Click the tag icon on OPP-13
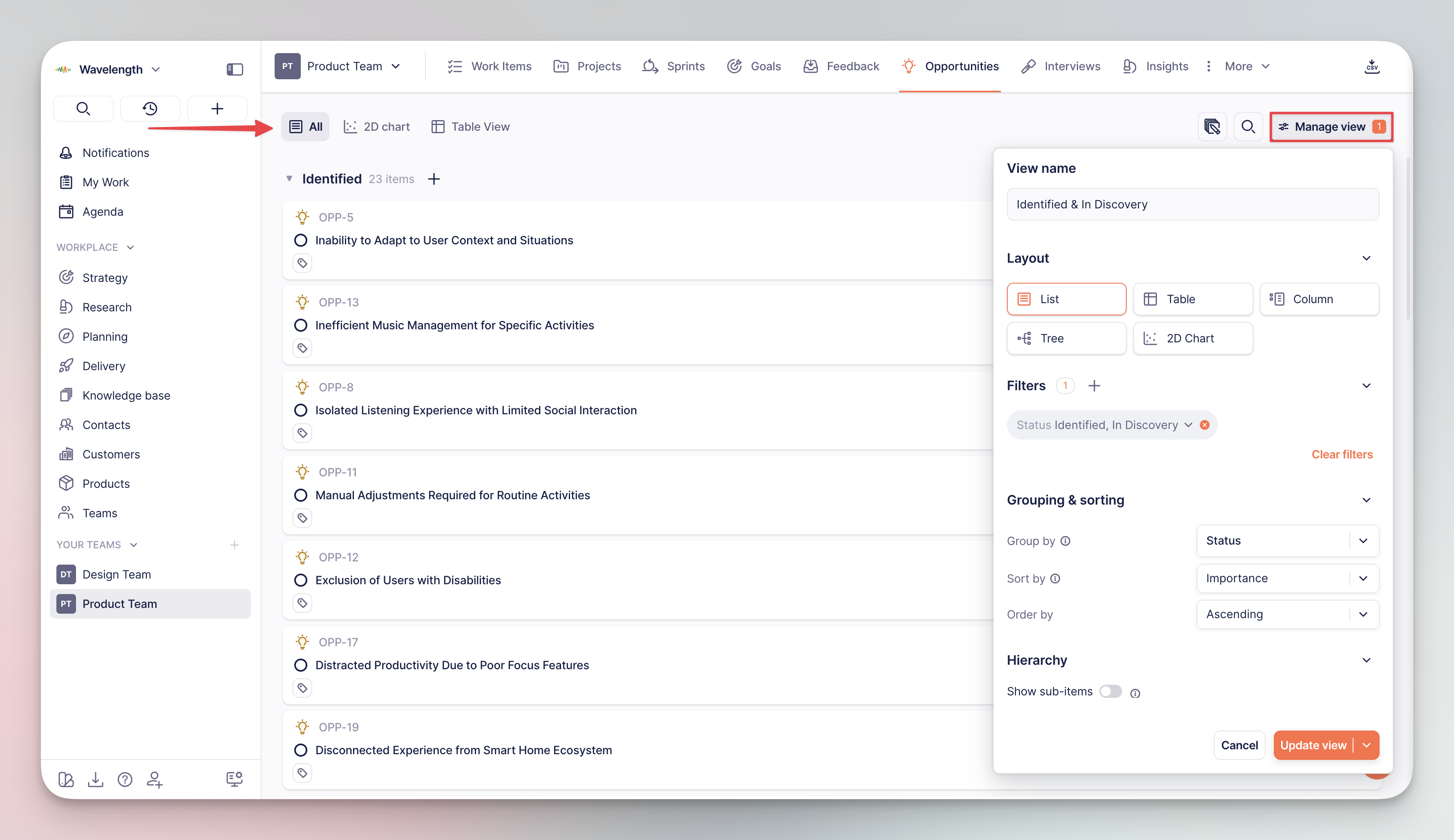 click(302, 348)
